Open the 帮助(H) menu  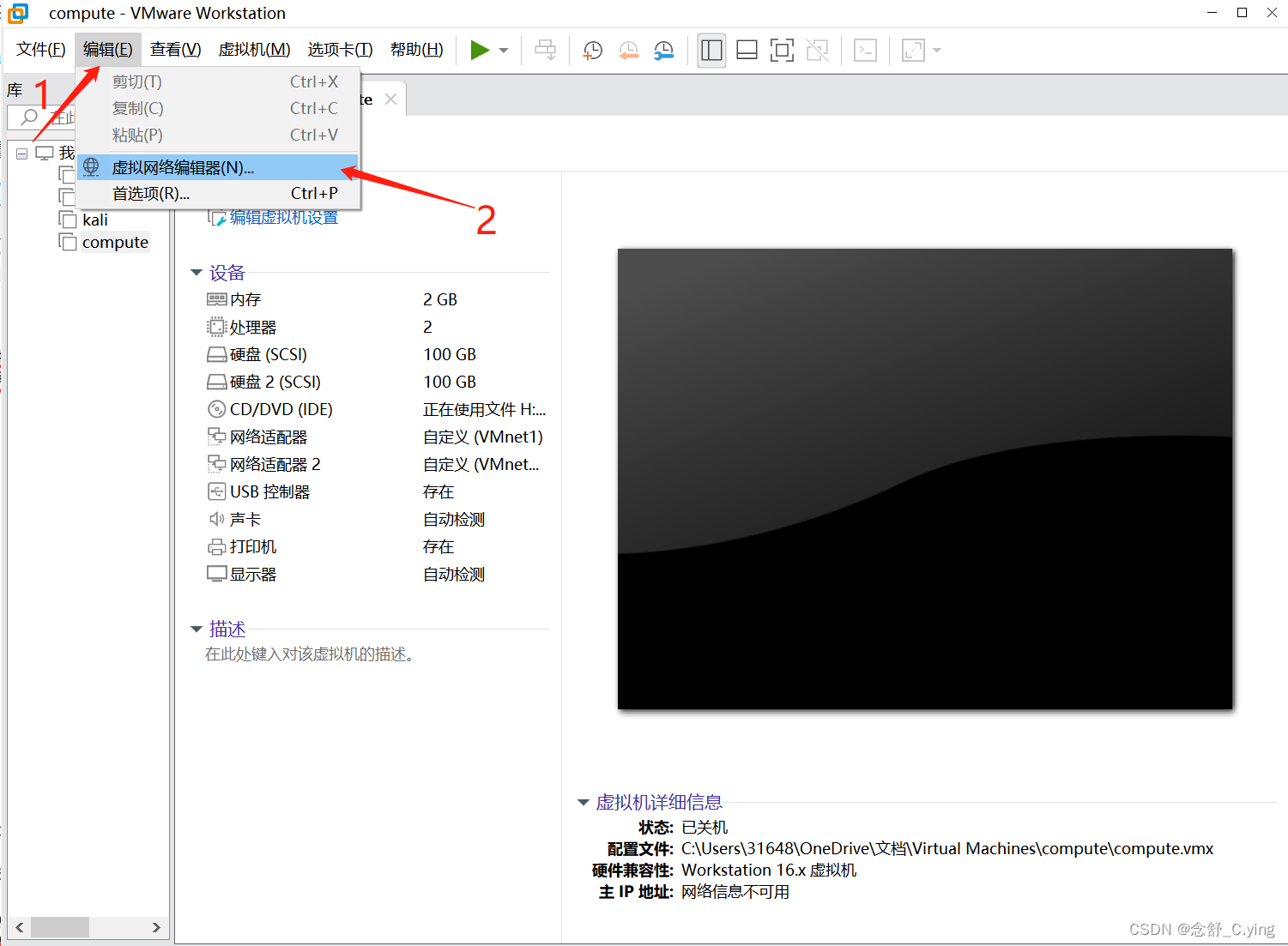pos(416,50)
